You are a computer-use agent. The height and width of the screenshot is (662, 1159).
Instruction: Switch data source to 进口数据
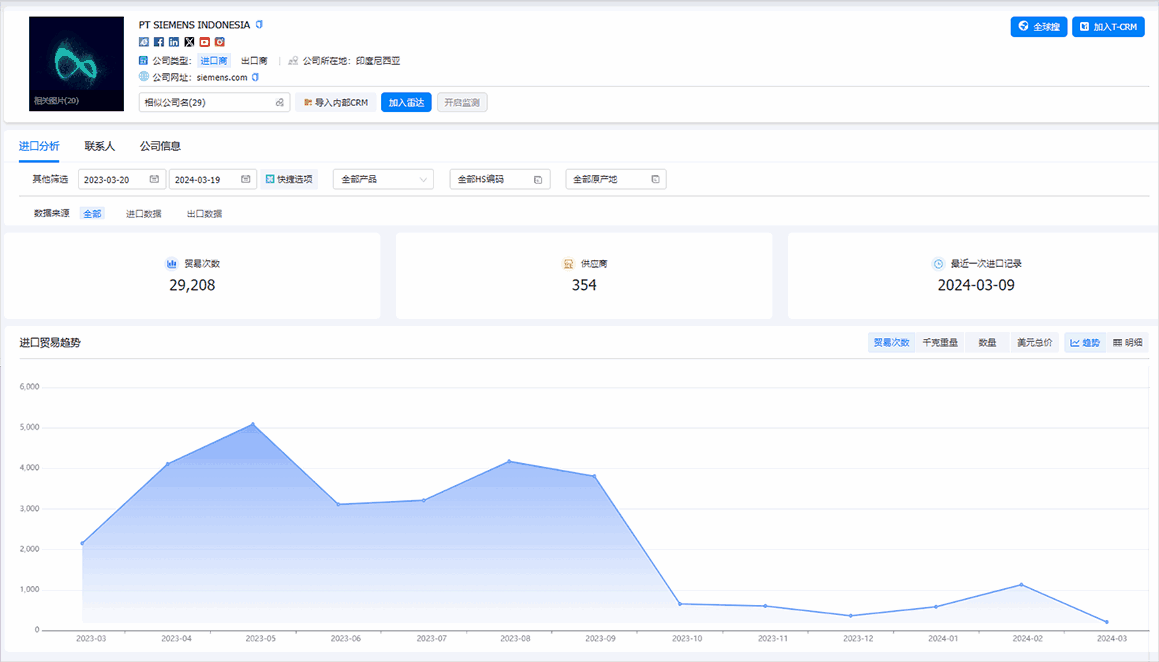[143, 214]
